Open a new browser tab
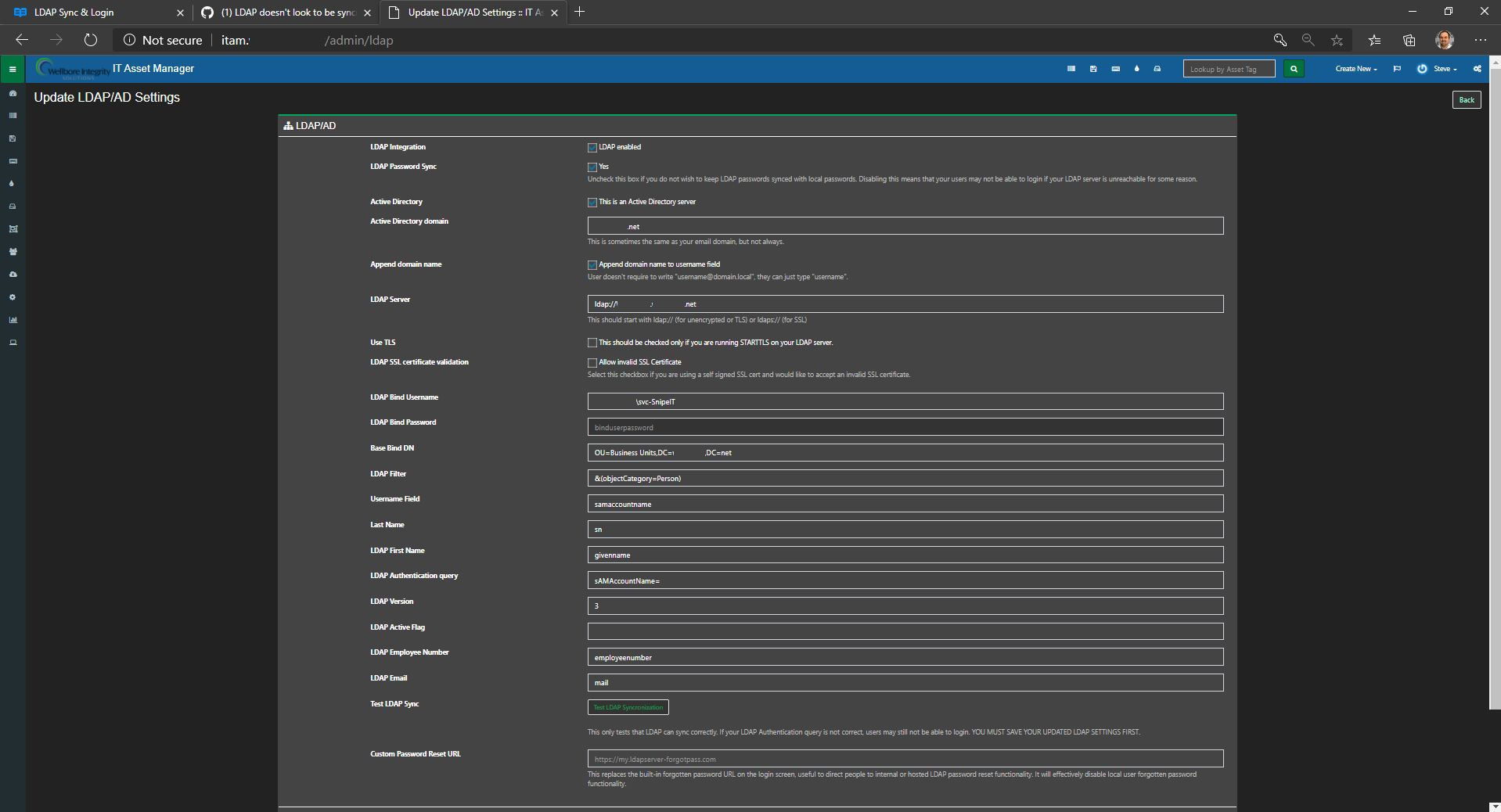Viewport: 1501px width, 812px height. click(580, 12)
